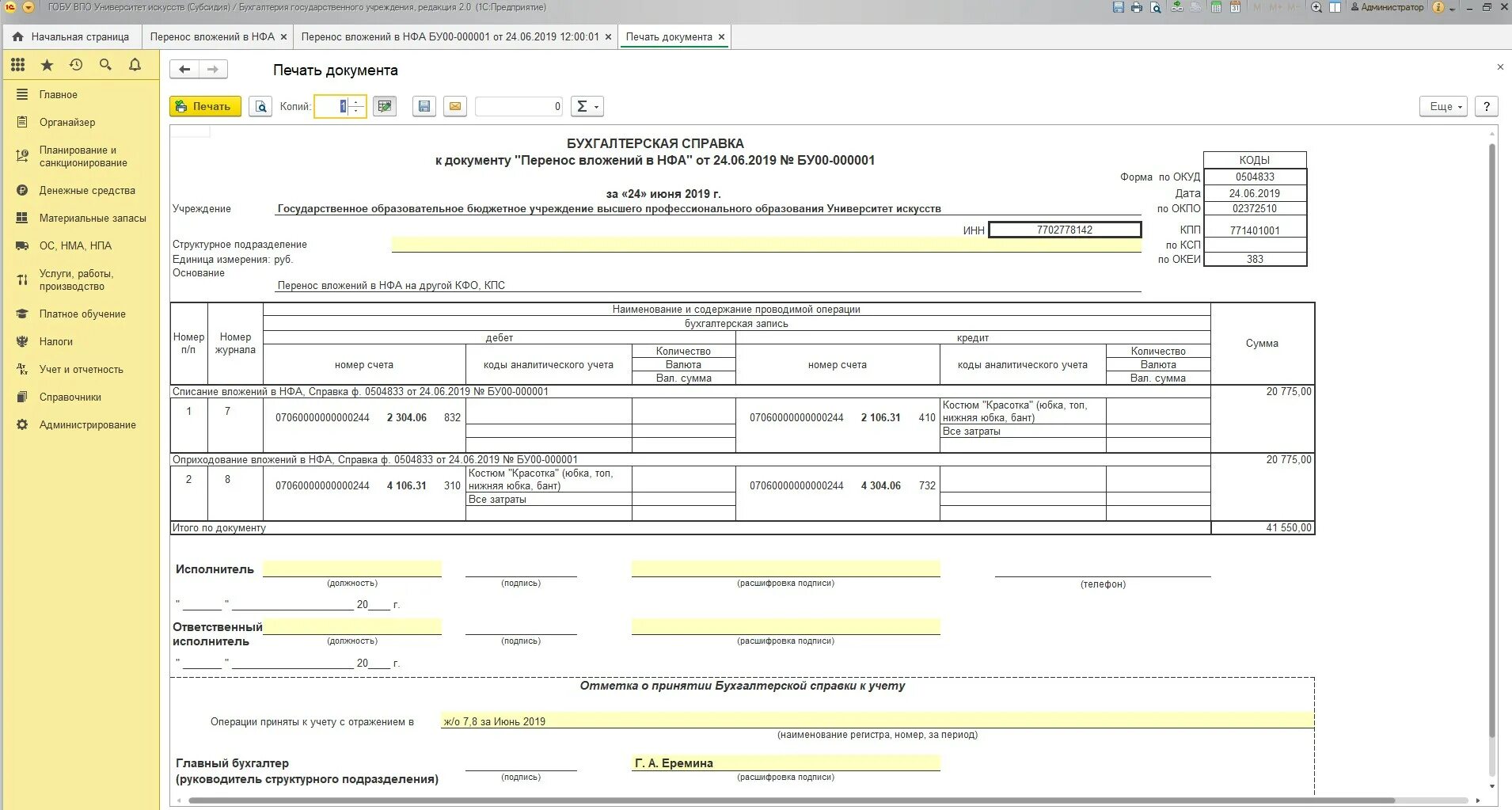Open the search magnifier in the sidebar
The height and width of the screenshot is (810, 1512).
pyautogui.click(x=105, y=65)
